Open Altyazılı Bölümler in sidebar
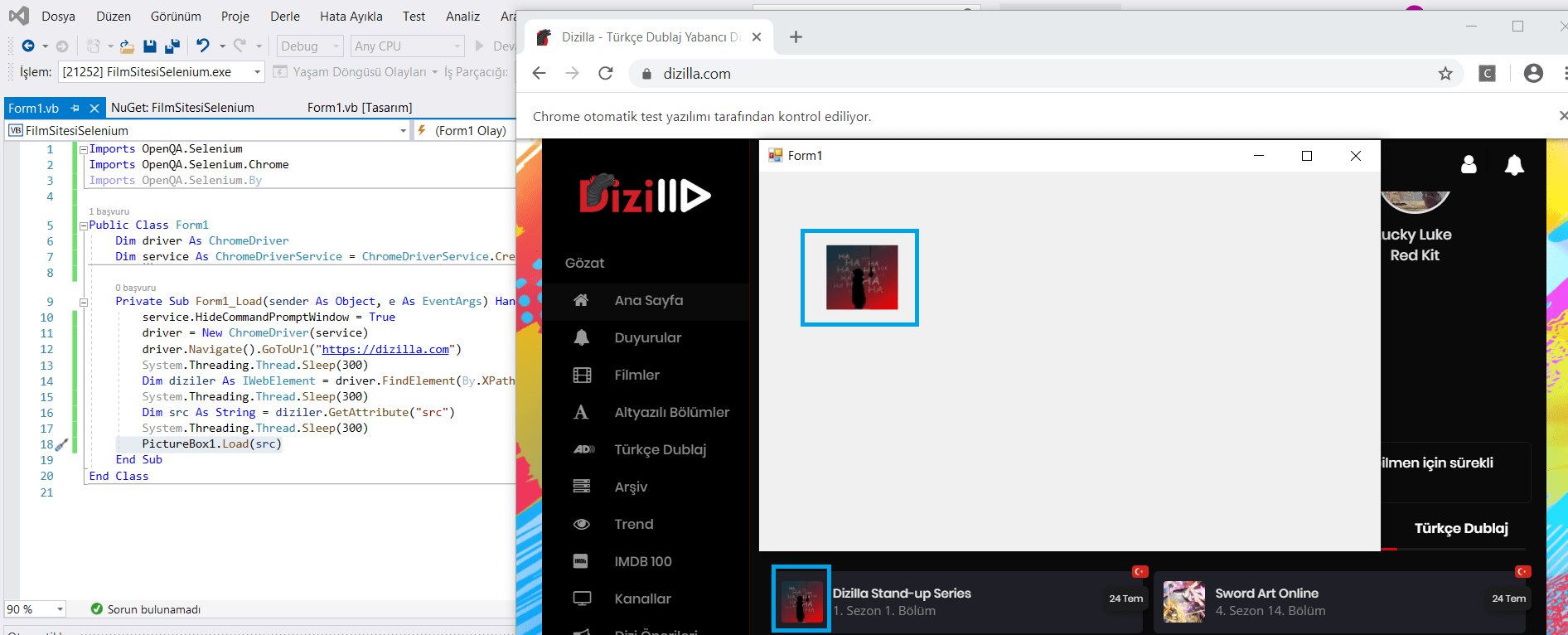This screenshot has width=1568, height=635. coord(646,412)
